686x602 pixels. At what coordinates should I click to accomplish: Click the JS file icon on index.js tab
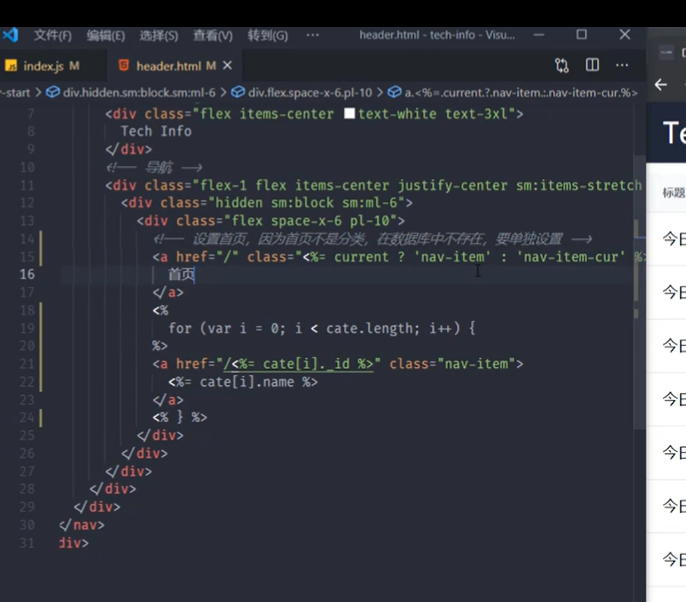pos(11,66)
